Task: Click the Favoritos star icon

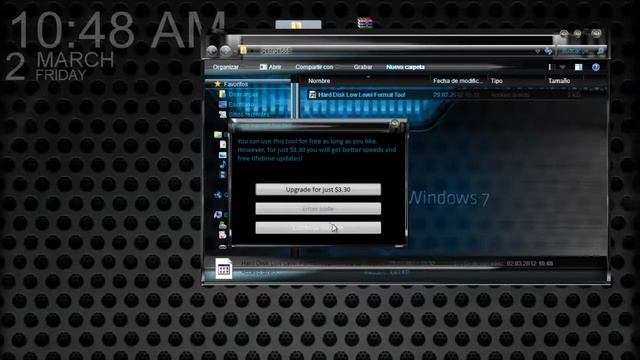Action: (218, 84)
